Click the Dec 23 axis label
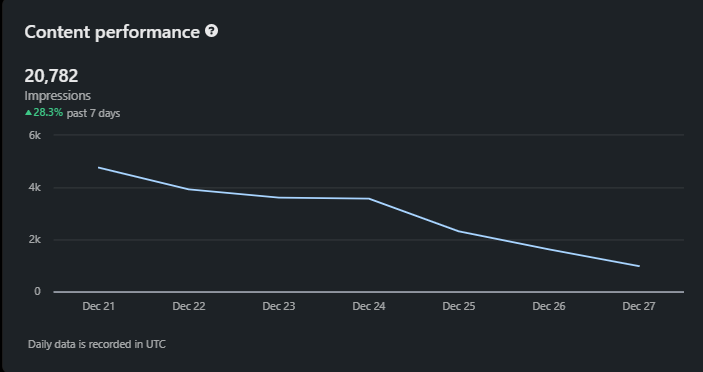Viewport: 703px width, 372px height. click(279, 306)
